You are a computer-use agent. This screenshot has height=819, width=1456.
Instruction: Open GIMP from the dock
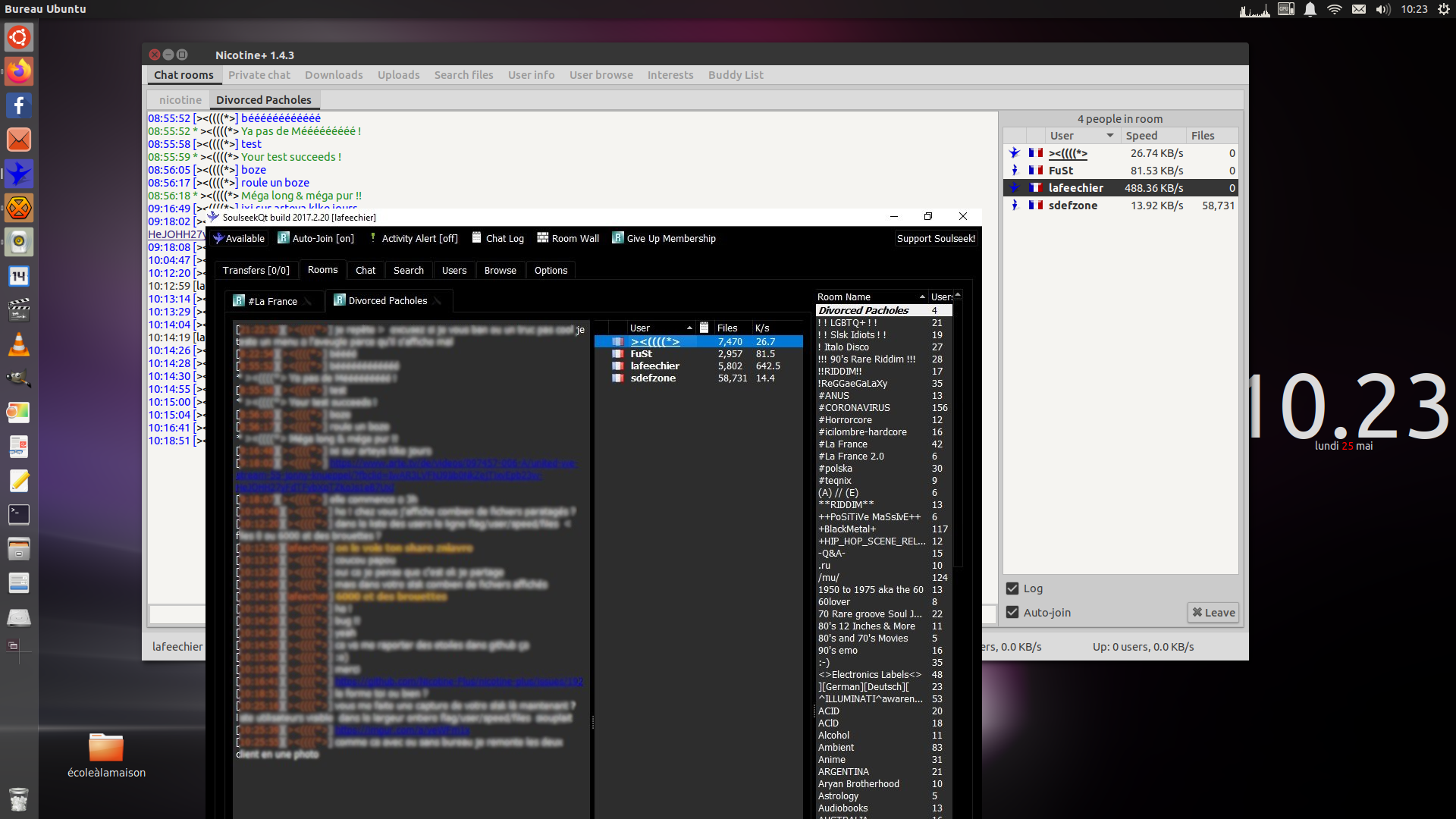(19, 378)
